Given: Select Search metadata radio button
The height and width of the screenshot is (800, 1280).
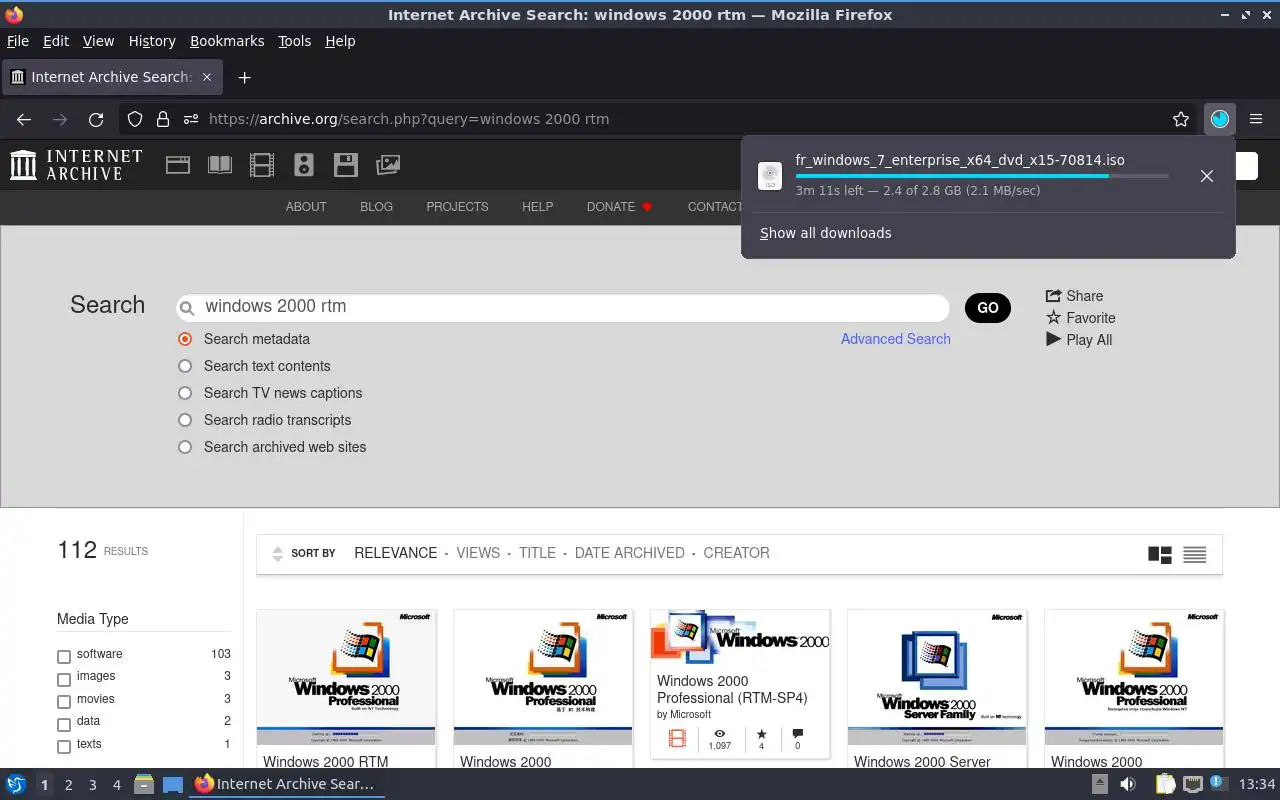Looking at the screenshot, I should (185, 339).
